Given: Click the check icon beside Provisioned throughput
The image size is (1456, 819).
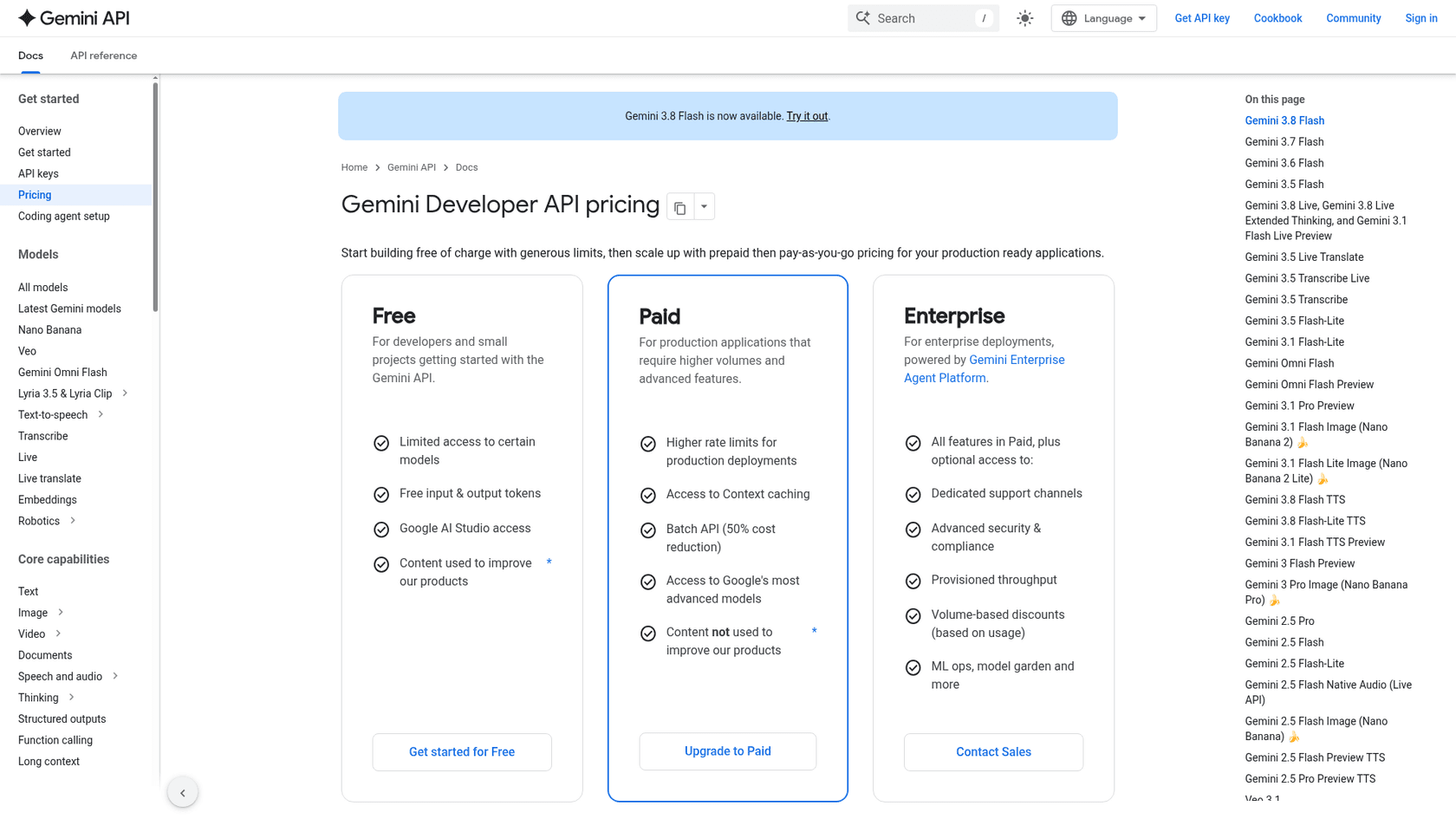Looking at the screenshot, I should click(x=913, y=582).
